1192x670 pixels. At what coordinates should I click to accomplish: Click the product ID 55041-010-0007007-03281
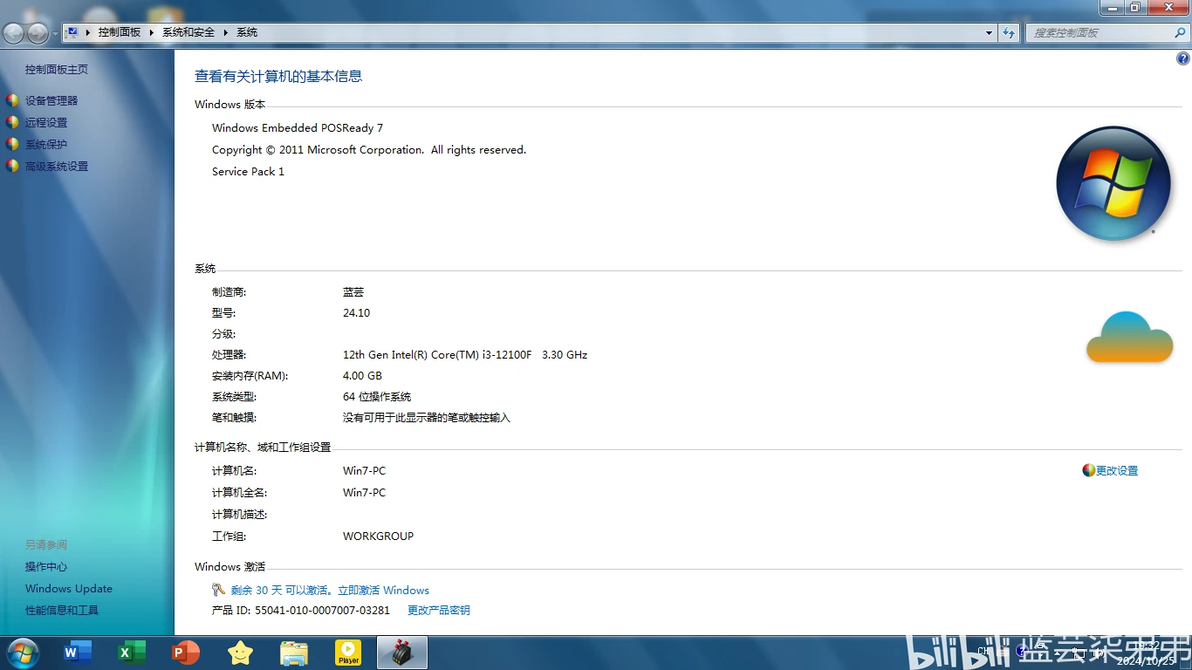[x=322, y=610]
